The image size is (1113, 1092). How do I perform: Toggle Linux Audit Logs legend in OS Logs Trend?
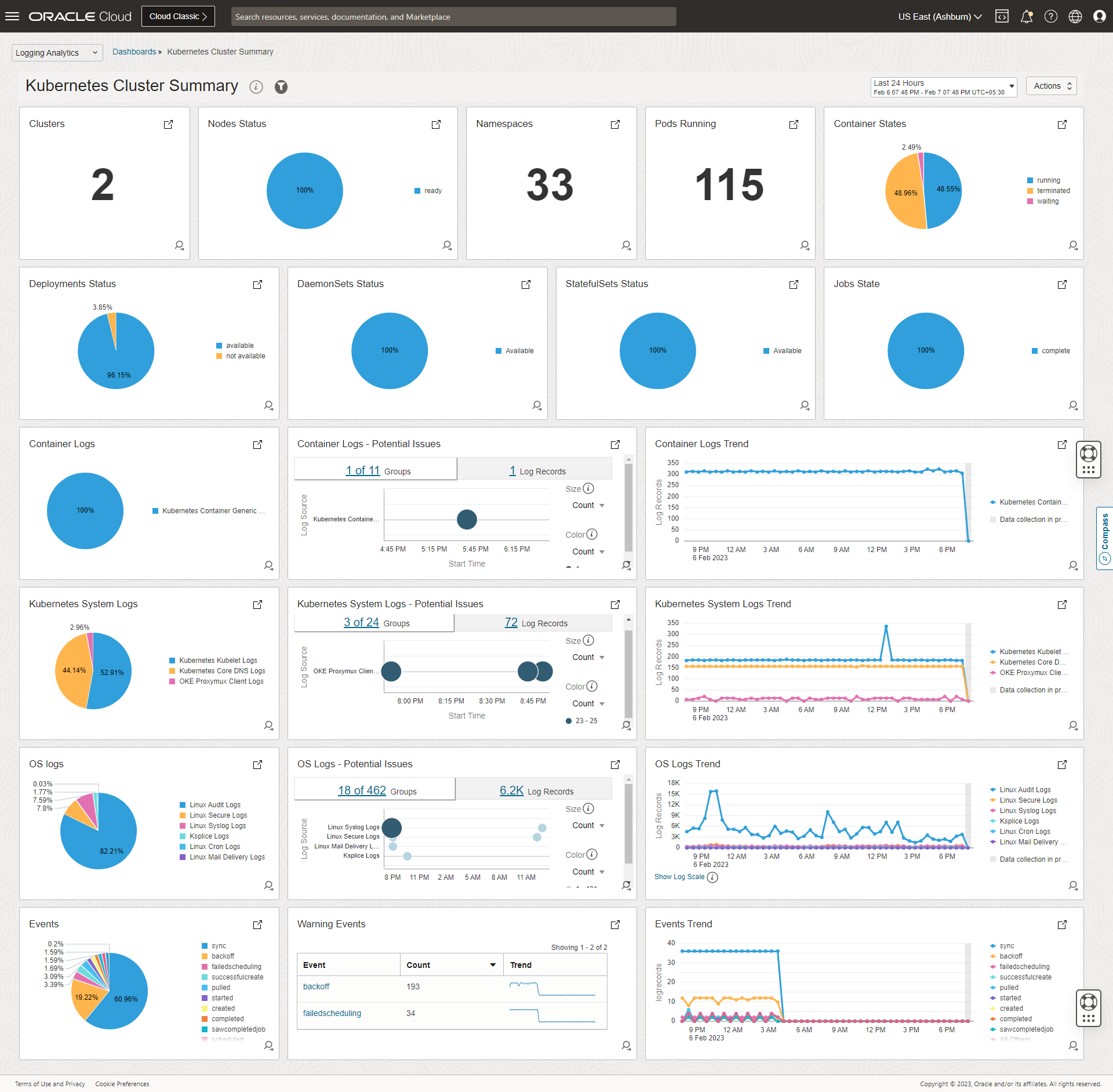click(1024, 790)
